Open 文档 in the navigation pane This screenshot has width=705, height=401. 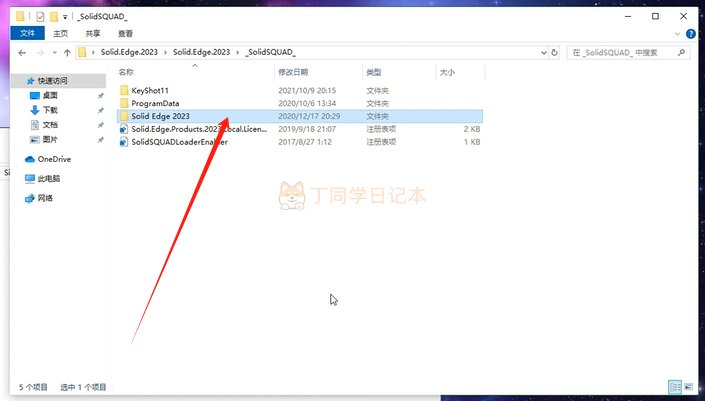click(x=50, y=125)
